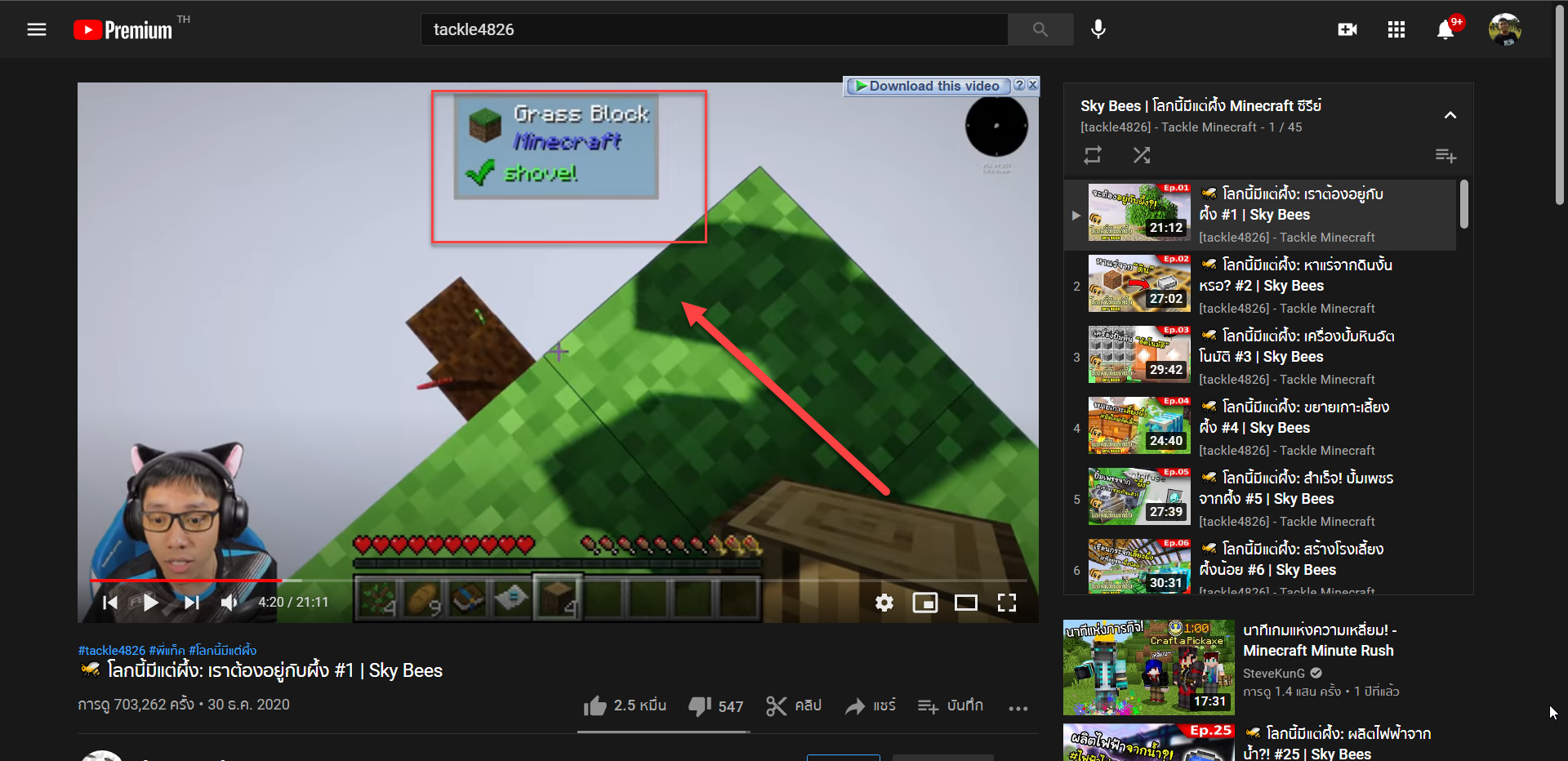Image resolution: width=1568 pixels, height=761 pixels.
Task: Play the video
Action: tap(150, 603)
